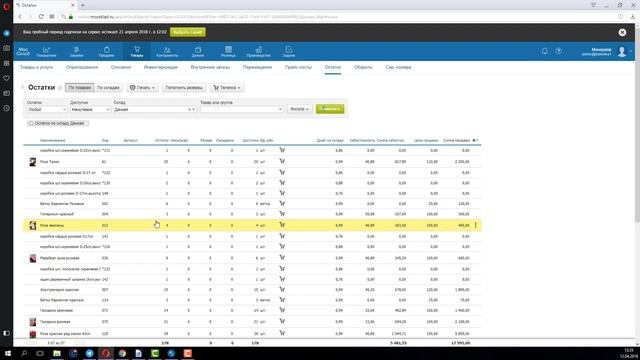This screenshot has width=640, height=360.
Task: Click the cart icon in Альстромерия красная row
Action: [x=282, y=289]
